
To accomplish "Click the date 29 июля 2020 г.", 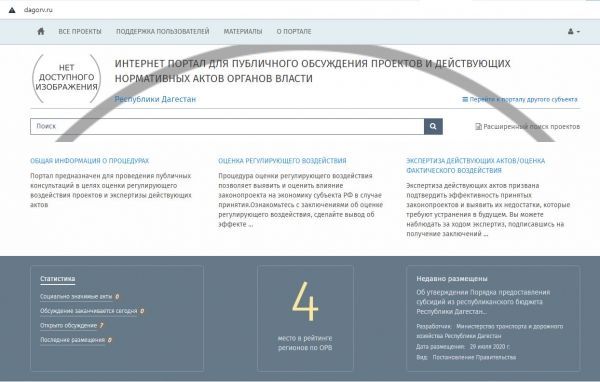I will 490,346.
